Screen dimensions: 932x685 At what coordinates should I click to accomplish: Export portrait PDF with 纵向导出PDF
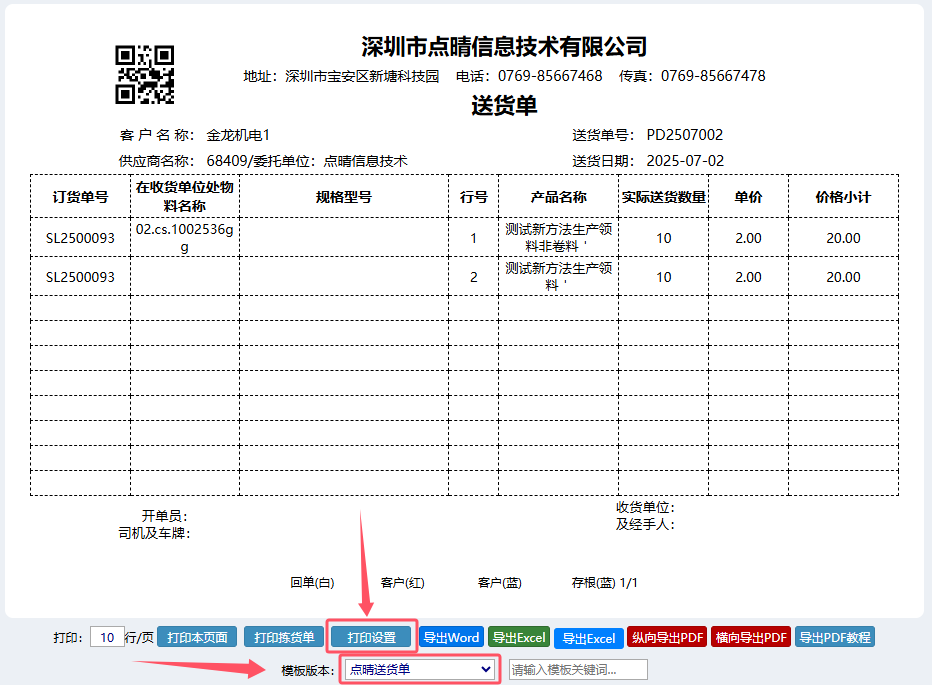point(667,637)
